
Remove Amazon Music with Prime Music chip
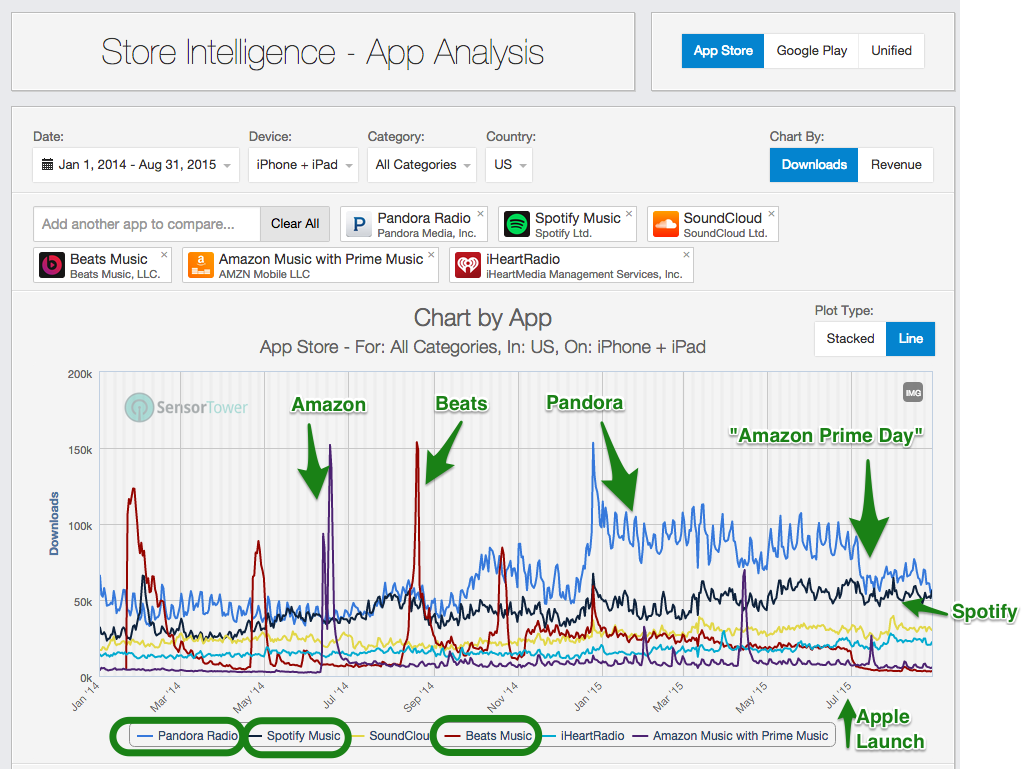pyautogui.click(x=431, y=255)
